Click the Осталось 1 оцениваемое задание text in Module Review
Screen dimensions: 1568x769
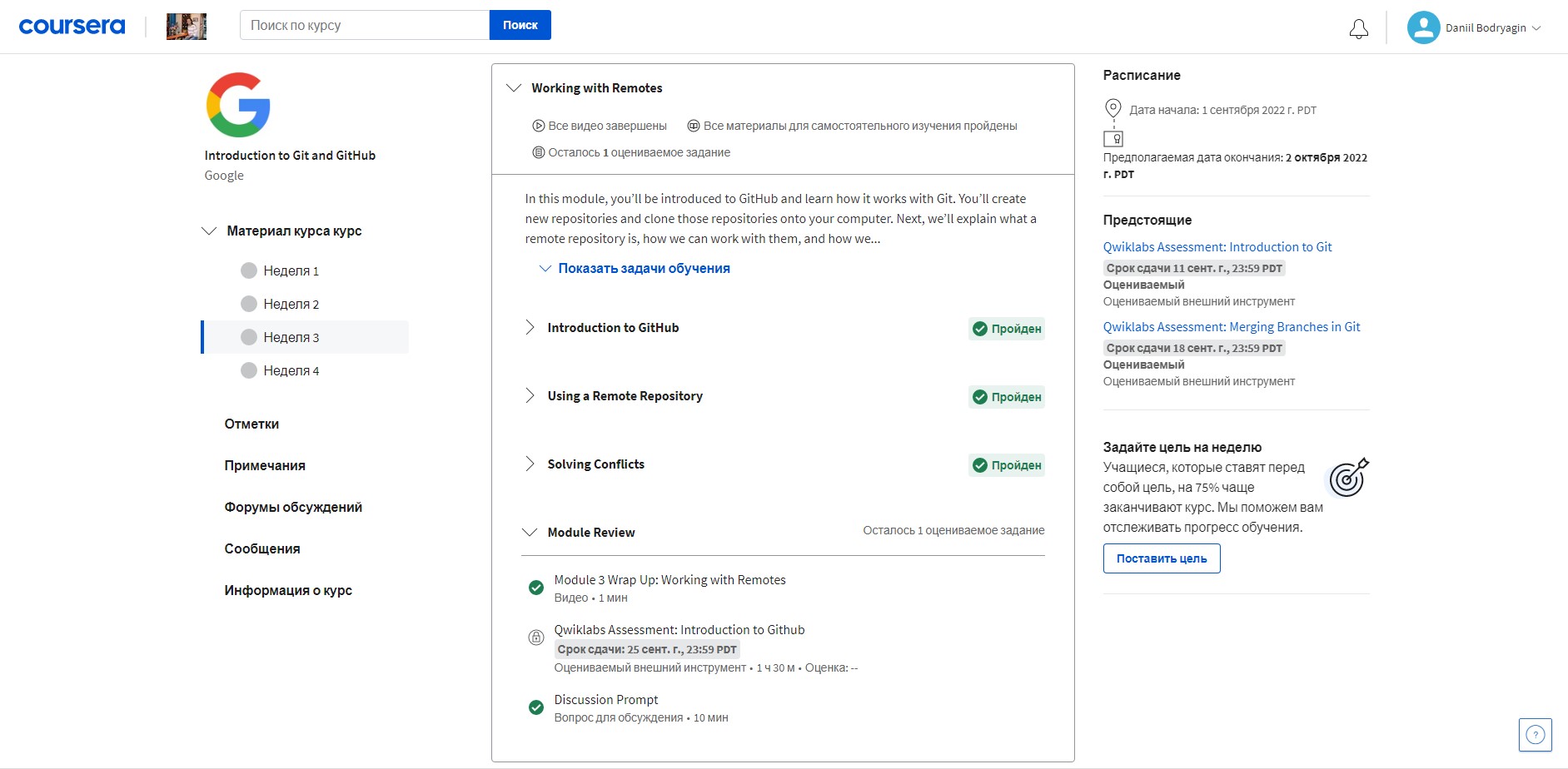953,530
